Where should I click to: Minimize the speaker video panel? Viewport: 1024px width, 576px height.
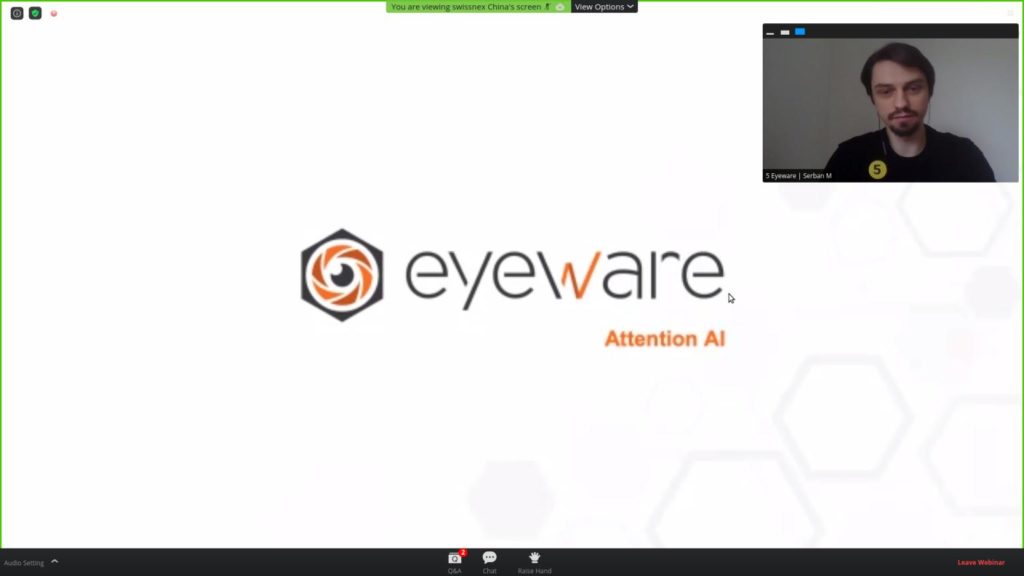[x=771, y=32]
